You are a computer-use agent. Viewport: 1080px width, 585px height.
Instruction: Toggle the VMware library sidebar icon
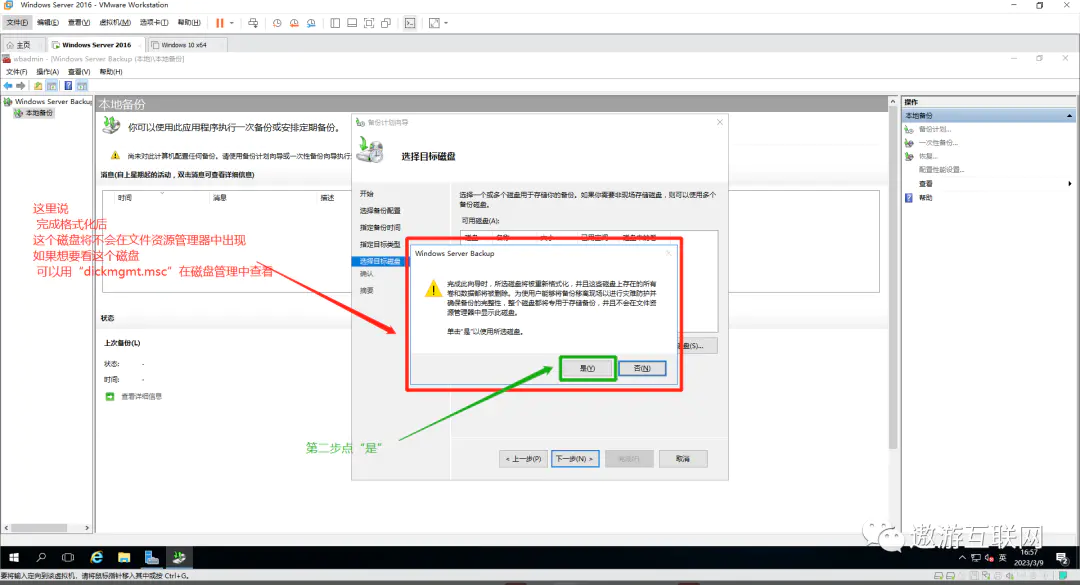[x=335, y=23]
